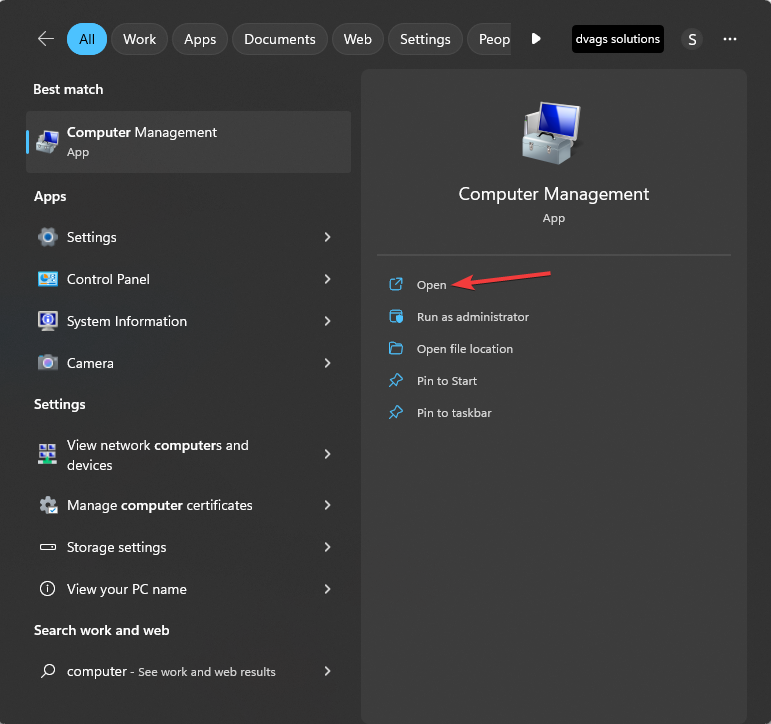Open the S user account avatar

[692, 39]
